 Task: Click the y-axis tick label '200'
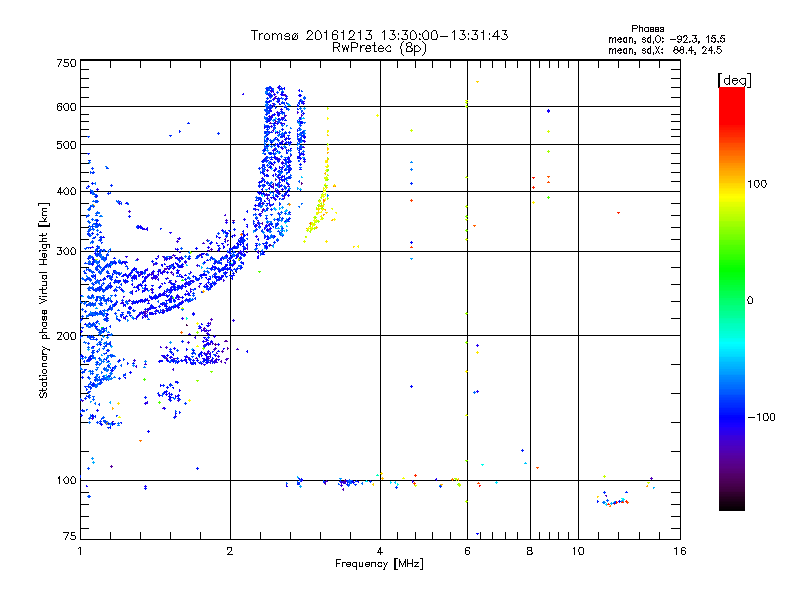pos(66,336)
